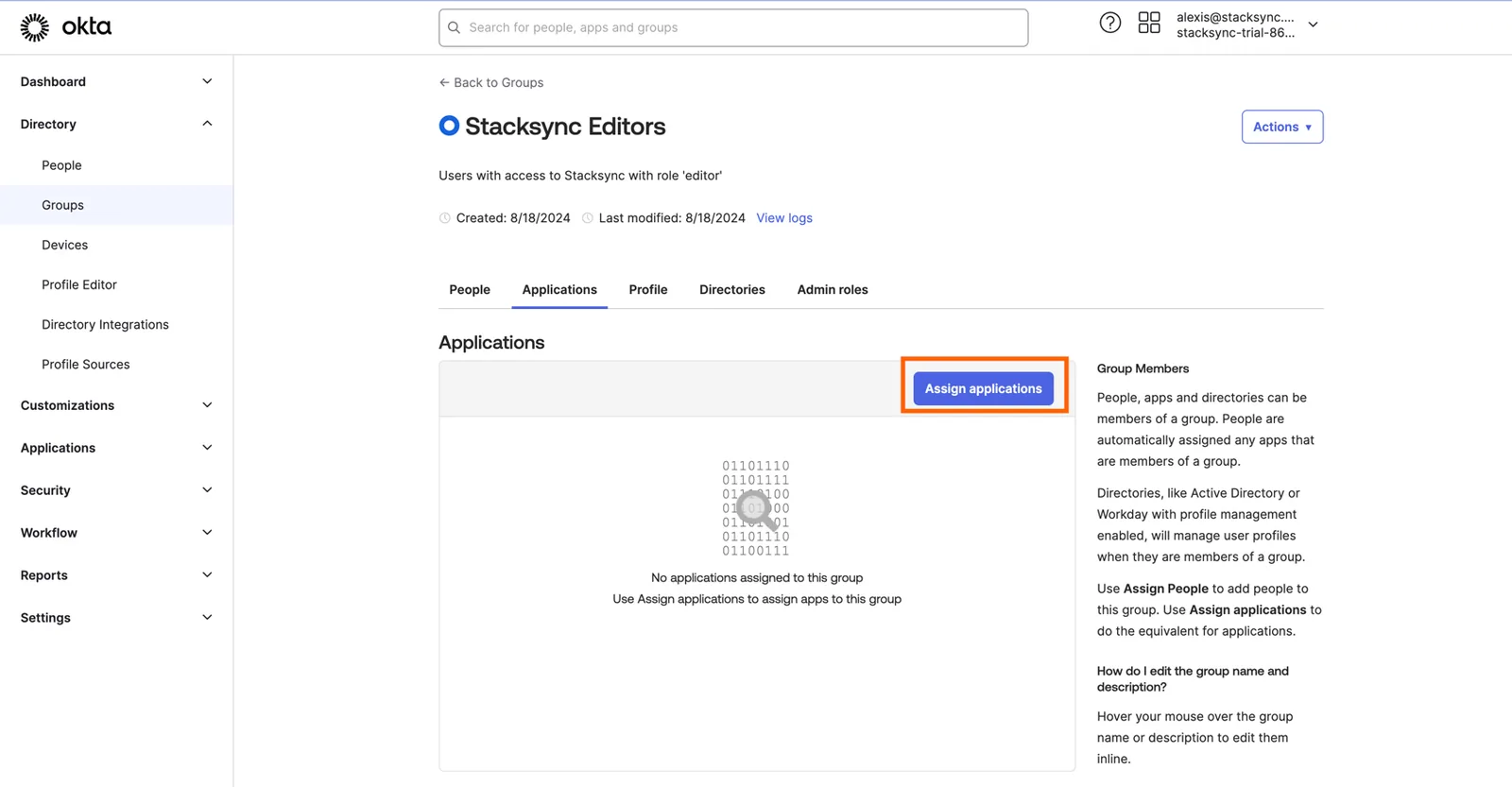Click the search magnifier icon
The image size is (1512, 787).
coord(455,27)
